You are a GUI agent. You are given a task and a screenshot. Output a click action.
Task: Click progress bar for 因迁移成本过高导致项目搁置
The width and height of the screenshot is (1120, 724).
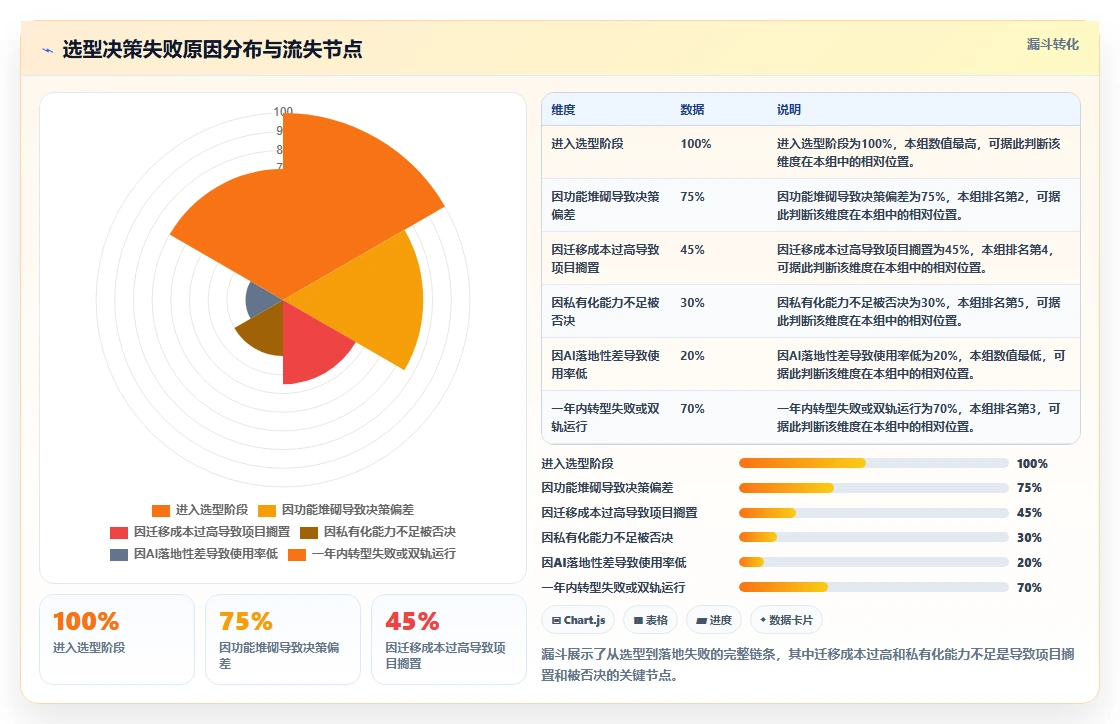tap(874, 513)
